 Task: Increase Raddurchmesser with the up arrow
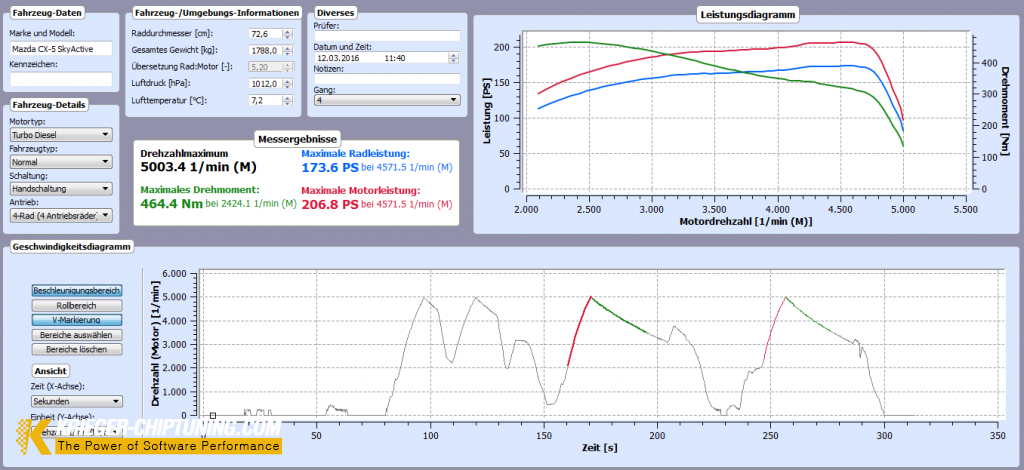tap(288, 31)
